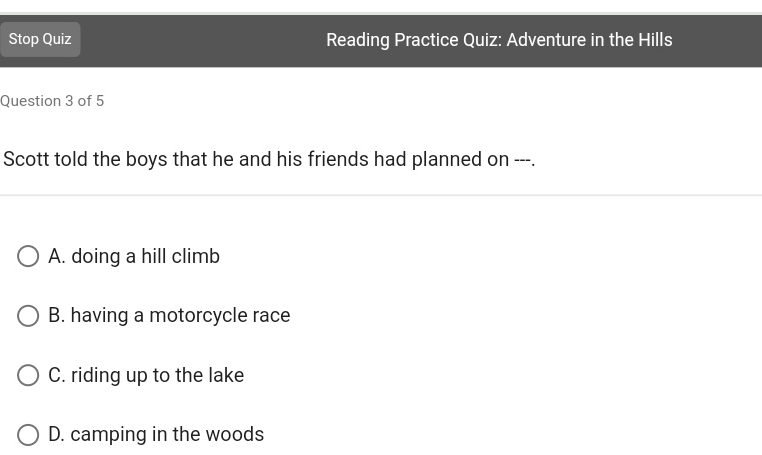The height and width of the screenshot is (455, 762).
Task: Mark the radio button for option C
Action: click(x=28, y=375)
